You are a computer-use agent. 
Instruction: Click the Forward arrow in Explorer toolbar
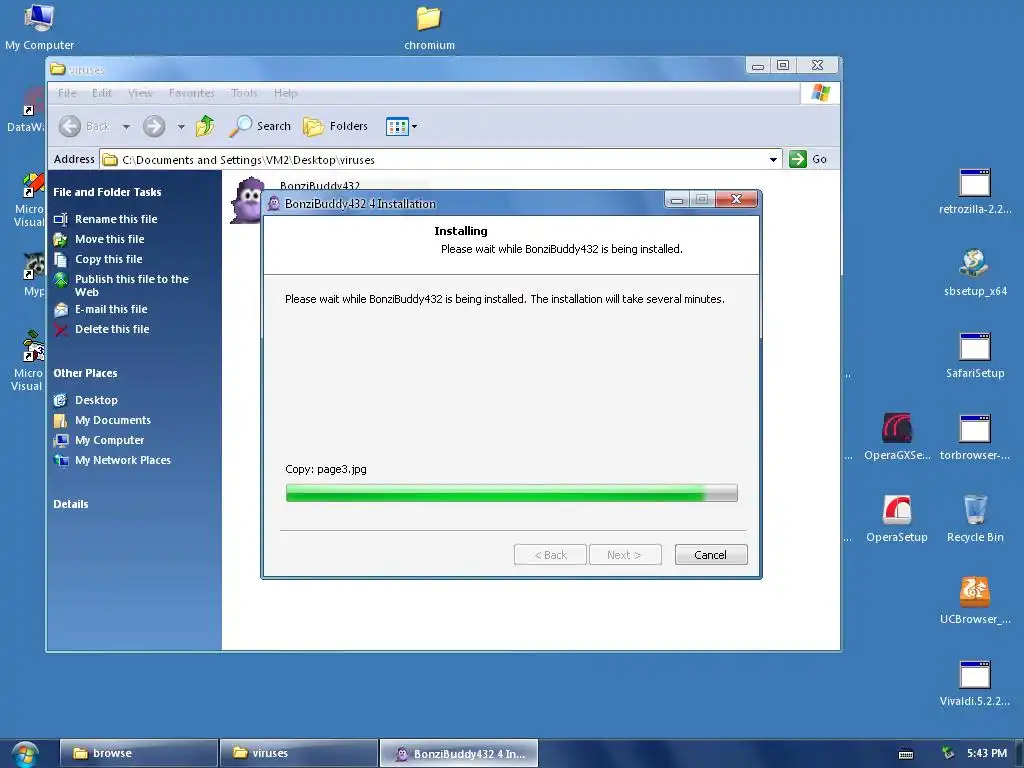[154, 126]
